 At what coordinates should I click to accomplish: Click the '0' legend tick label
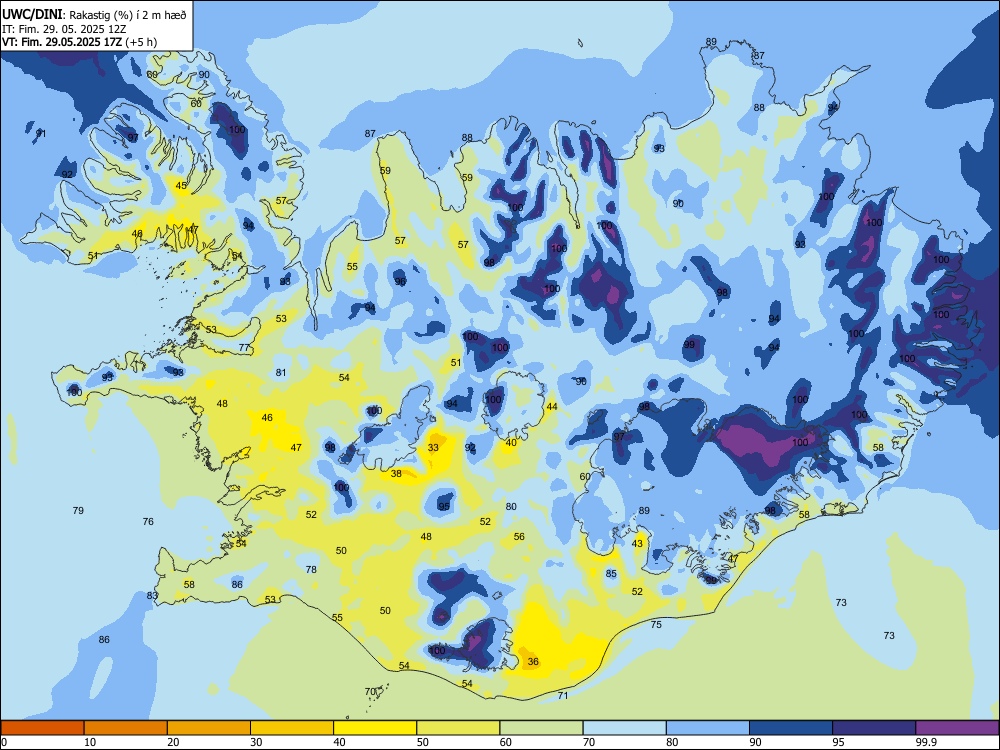click(4, 742)
